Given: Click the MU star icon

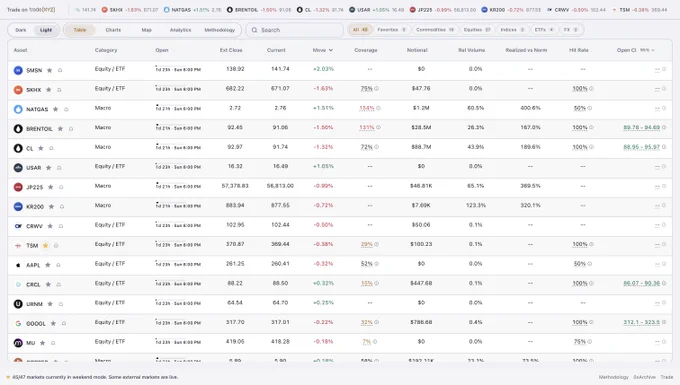Looking at the screenshot, I should click(42, 343).
